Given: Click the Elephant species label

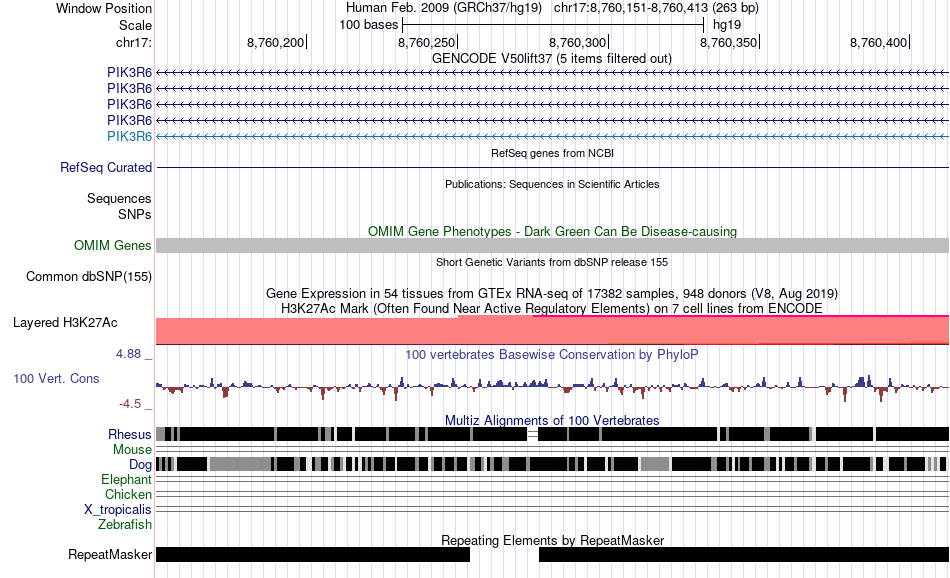Looking at the screenshot, I should point(126,480).
